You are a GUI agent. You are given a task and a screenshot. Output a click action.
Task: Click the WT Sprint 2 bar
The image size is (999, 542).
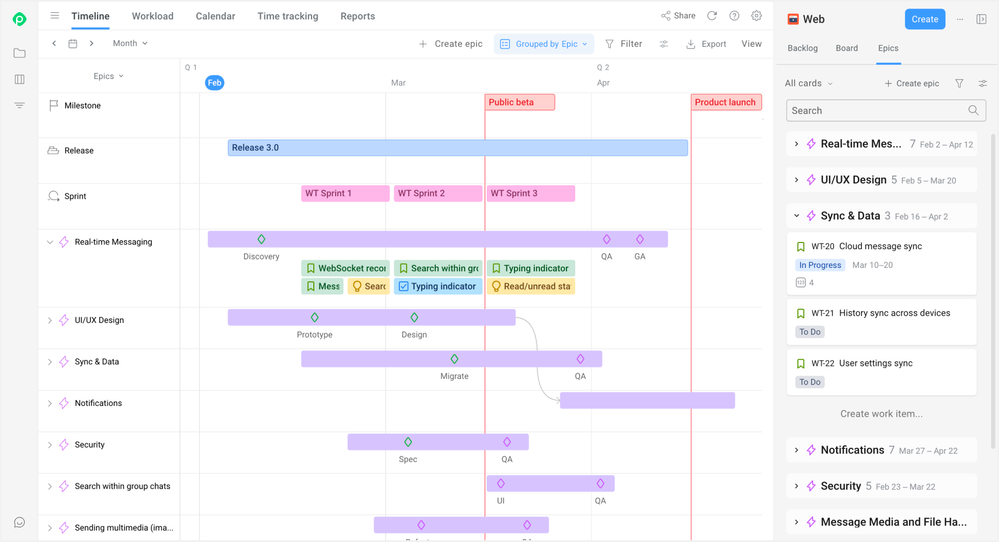[438, 193]
